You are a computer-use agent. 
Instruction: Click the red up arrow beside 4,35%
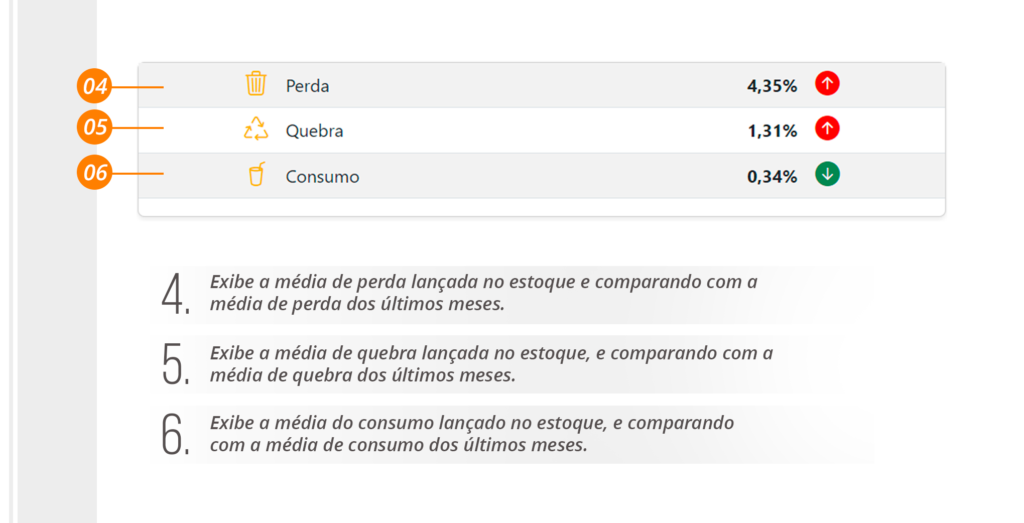click(827, 84)
